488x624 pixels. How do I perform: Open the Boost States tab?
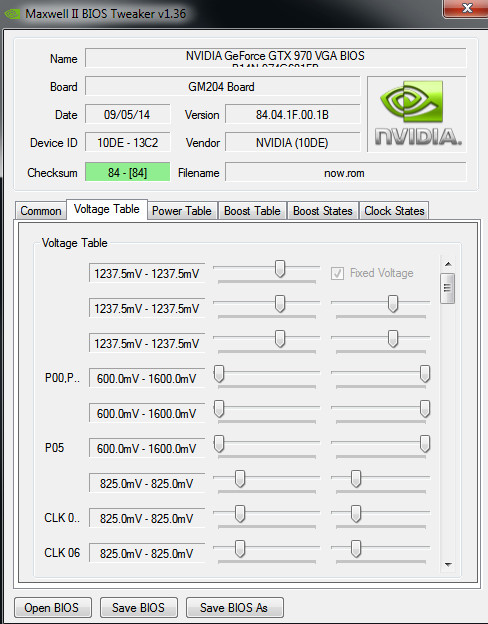point(323,211)
